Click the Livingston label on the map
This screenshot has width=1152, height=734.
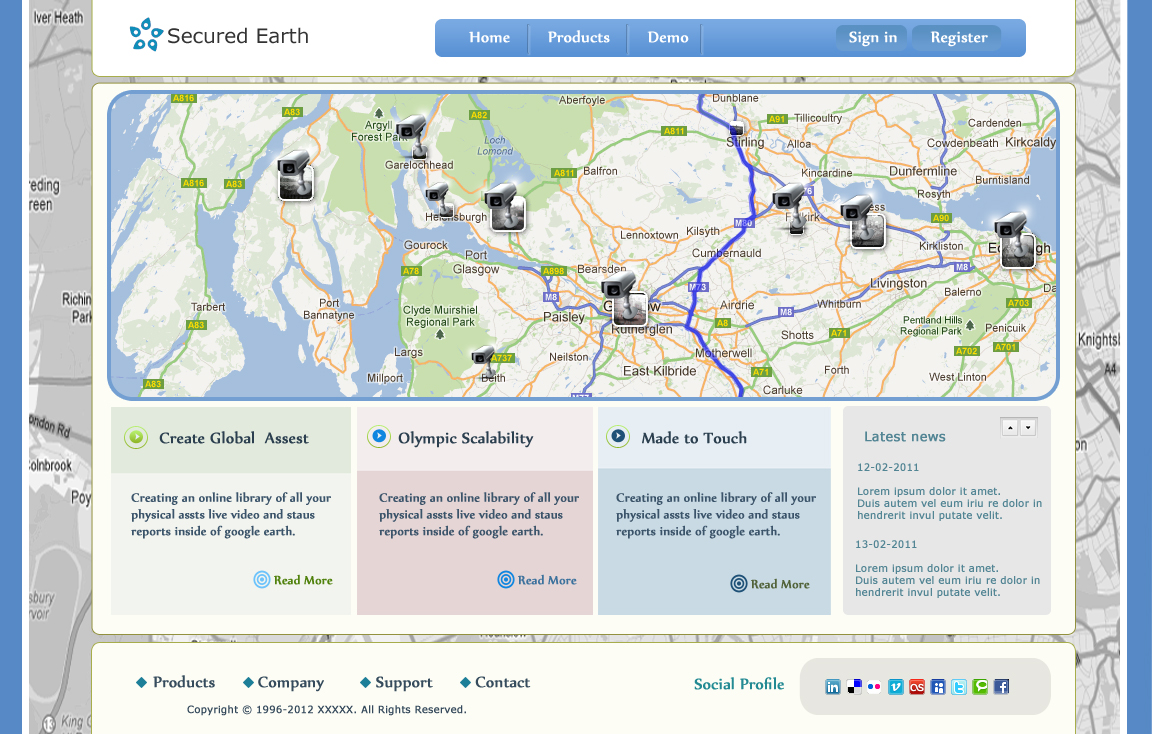tap(899, 284)
